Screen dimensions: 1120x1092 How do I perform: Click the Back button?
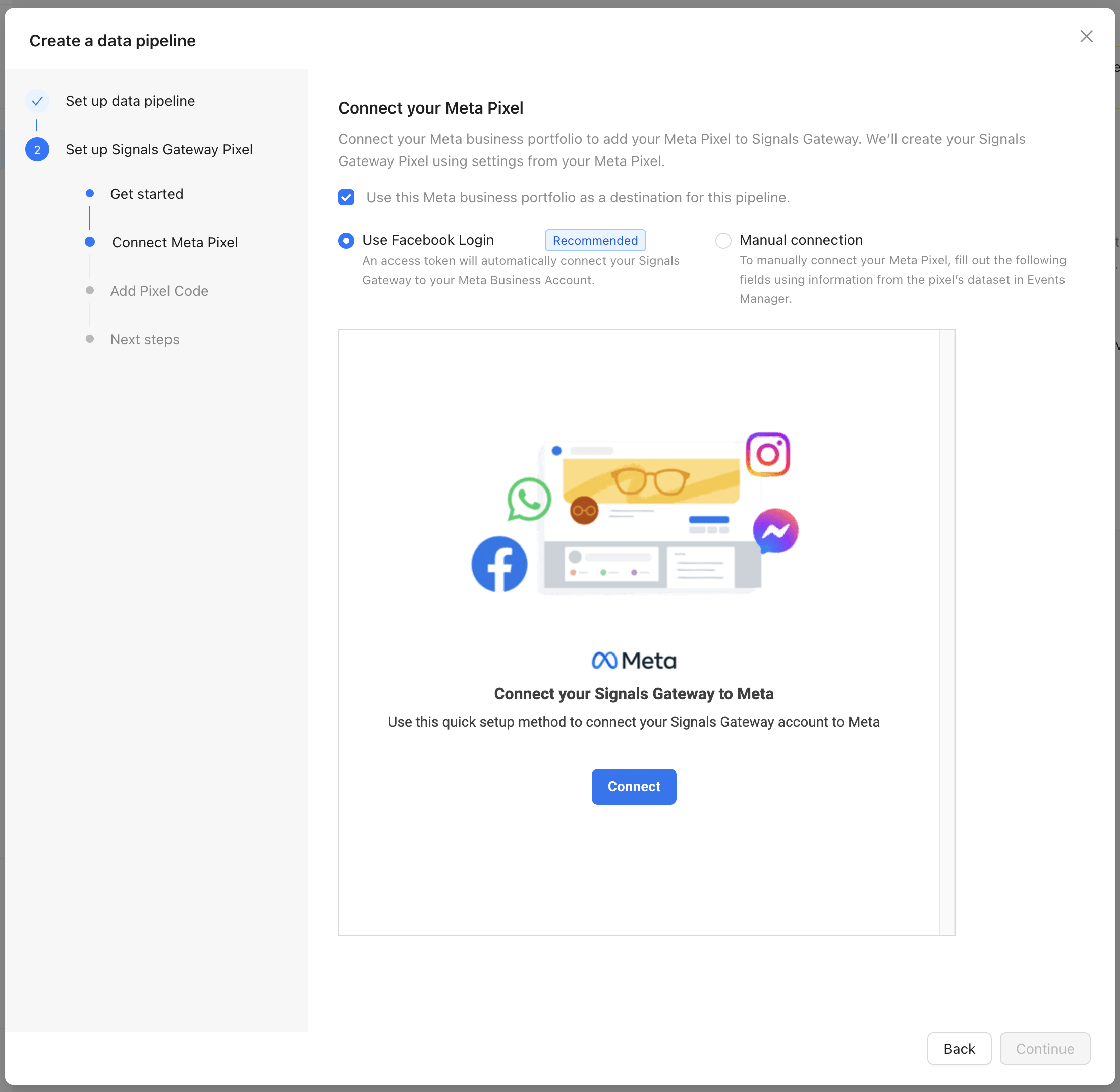(959, 1049)
